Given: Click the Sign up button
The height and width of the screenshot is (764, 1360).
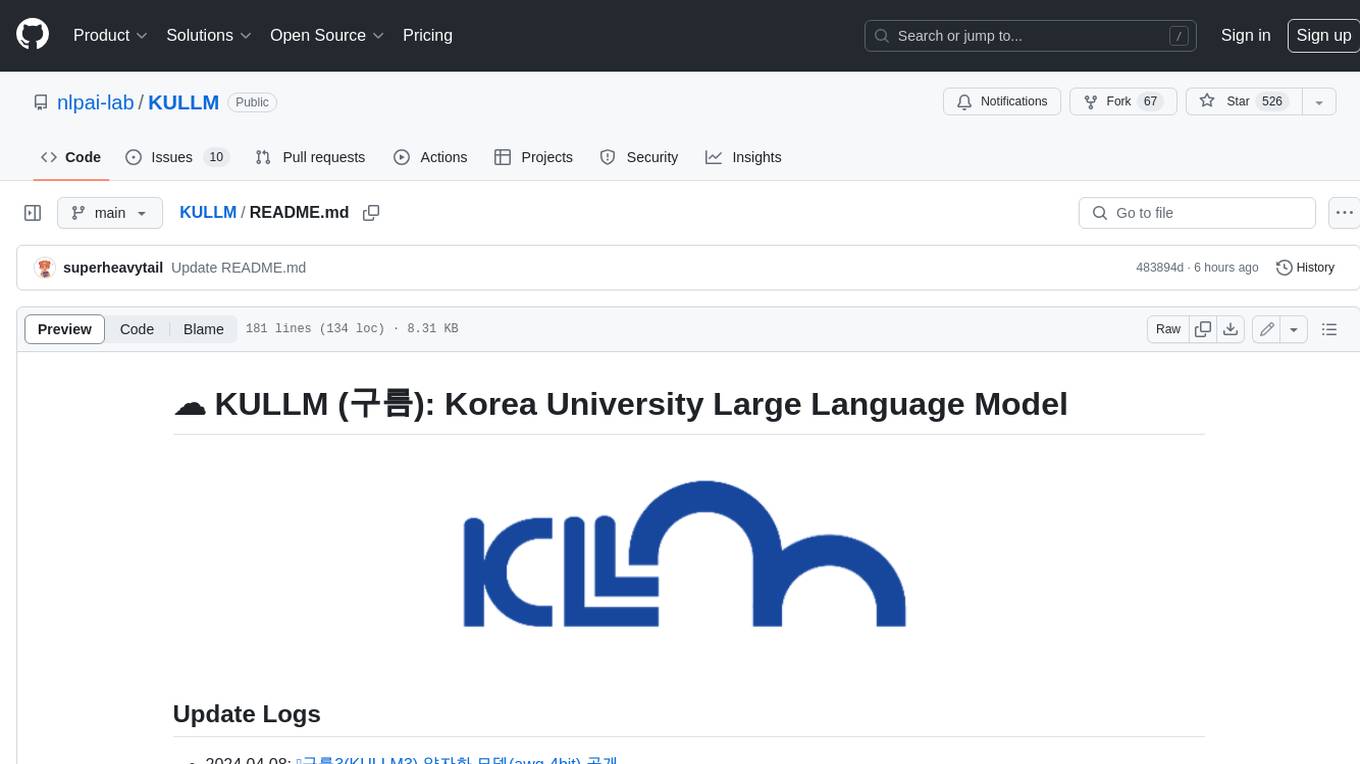Looking at the screenshot, I should (1323, 35).
